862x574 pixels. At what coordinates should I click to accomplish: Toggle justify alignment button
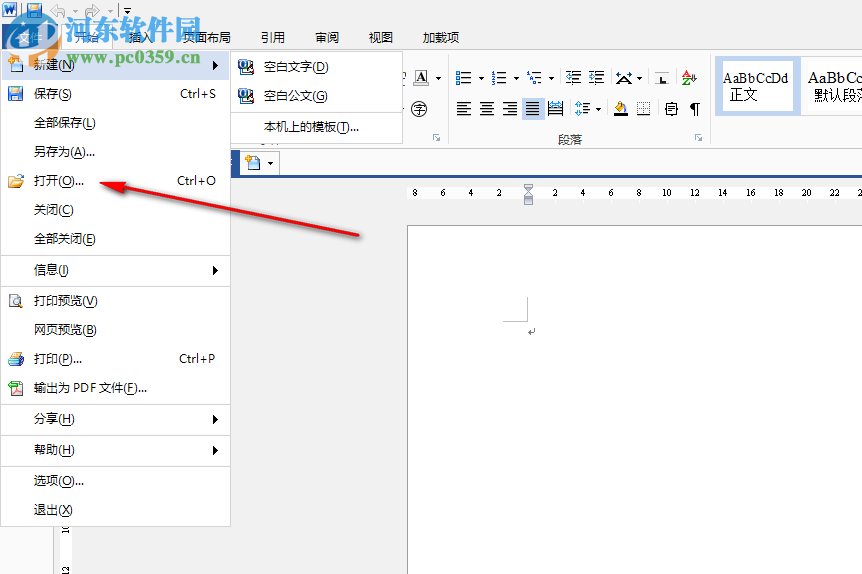533,109
